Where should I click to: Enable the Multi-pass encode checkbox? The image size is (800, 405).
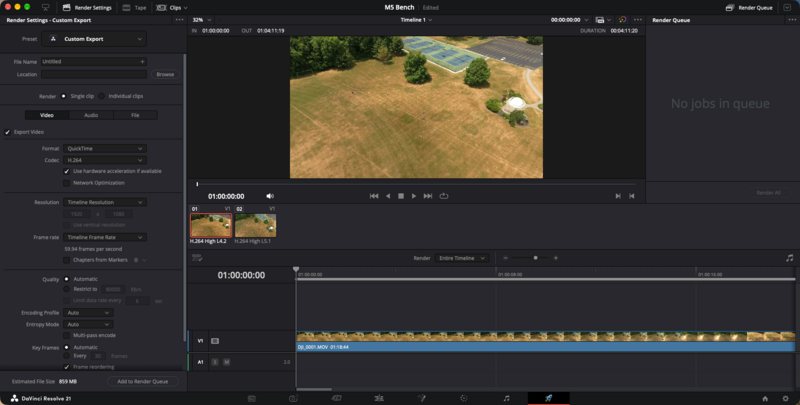point(66,335)
